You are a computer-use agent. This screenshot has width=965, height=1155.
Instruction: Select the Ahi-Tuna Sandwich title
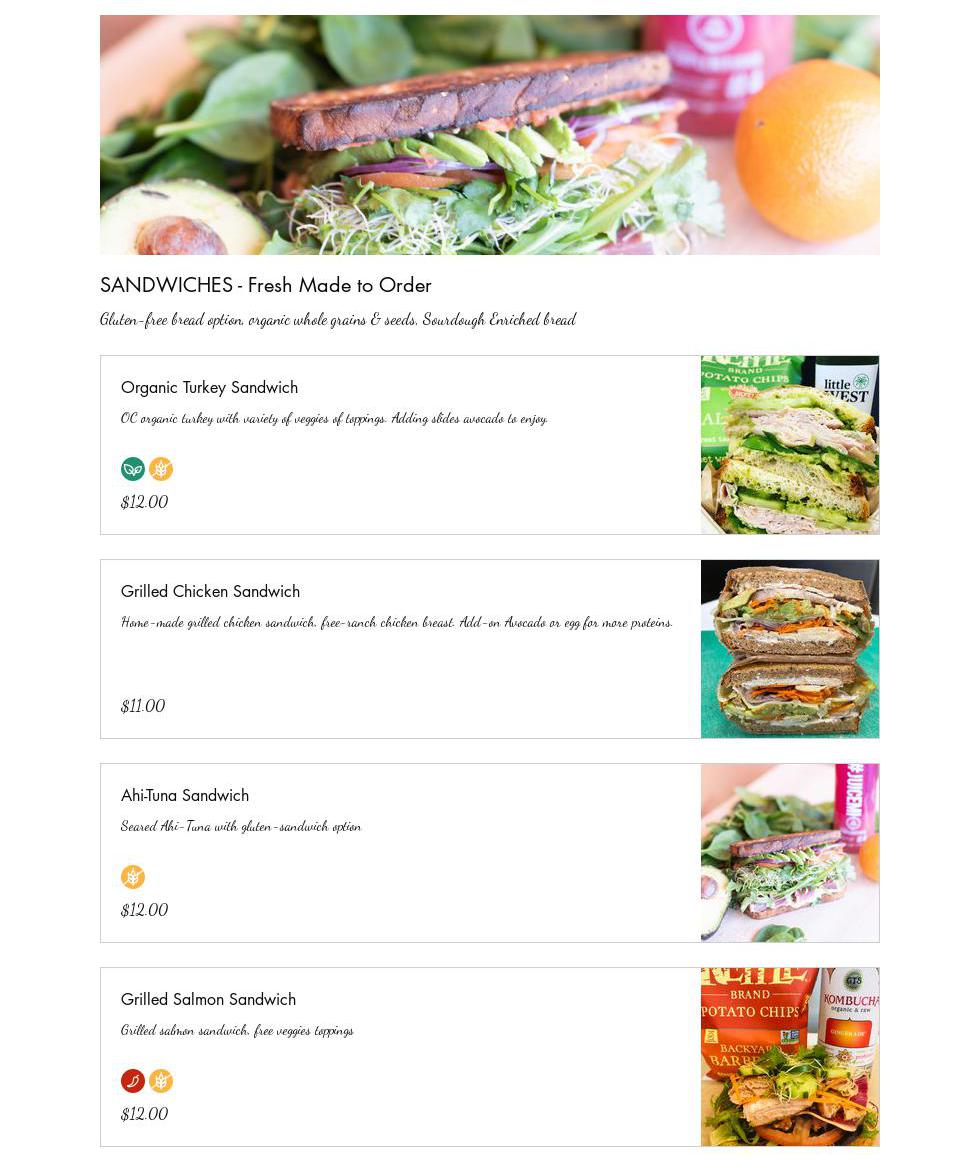[x=185, y=796]
